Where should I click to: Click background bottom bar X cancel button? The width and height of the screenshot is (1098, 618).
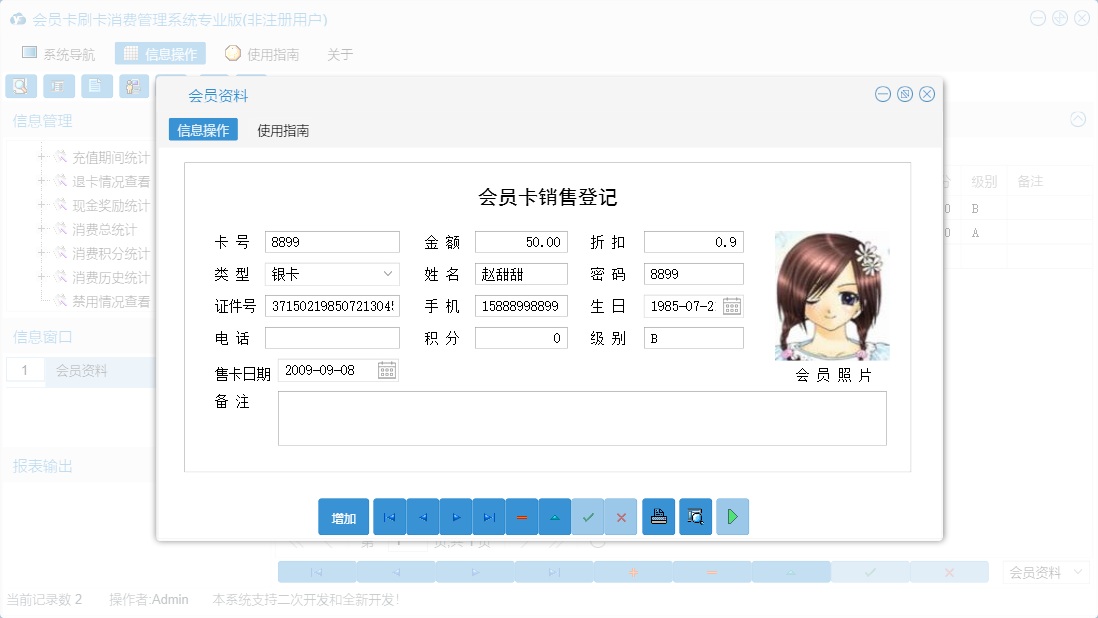point(950,573)
